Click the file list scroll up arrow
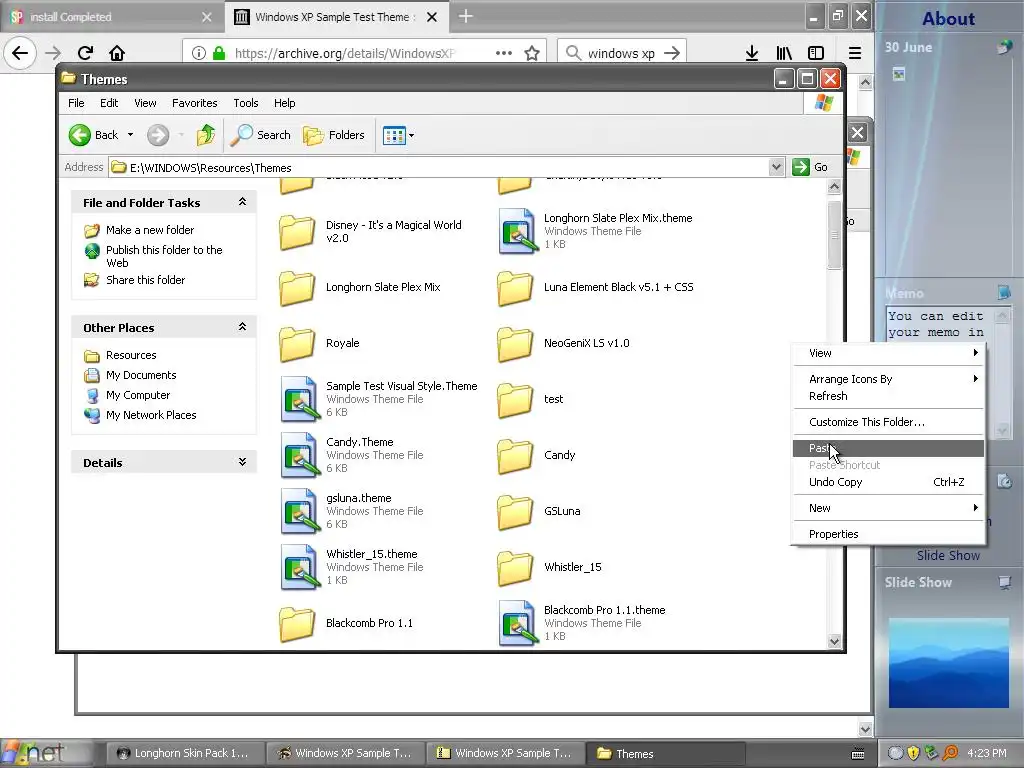 pos(834,187)
